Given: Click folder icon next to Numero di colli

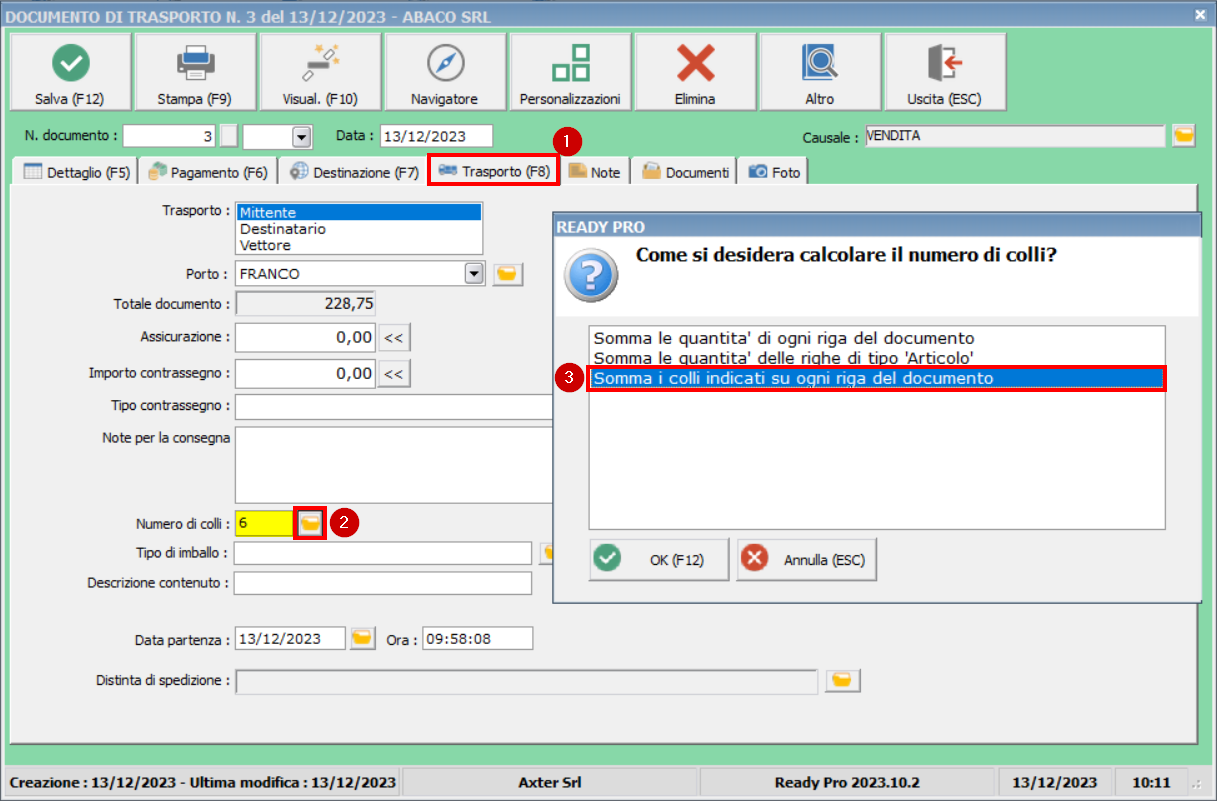Looking at the screenshot, I should (311, 523).
